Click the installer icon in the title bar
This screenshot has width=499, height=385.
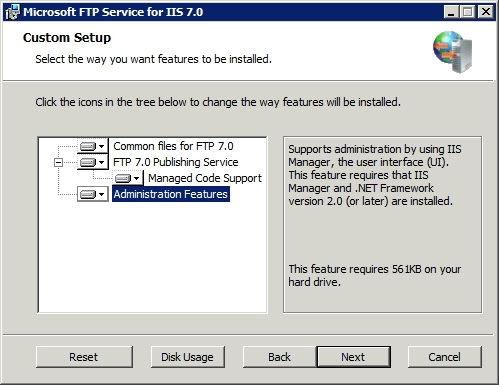[x=12, y=12]
